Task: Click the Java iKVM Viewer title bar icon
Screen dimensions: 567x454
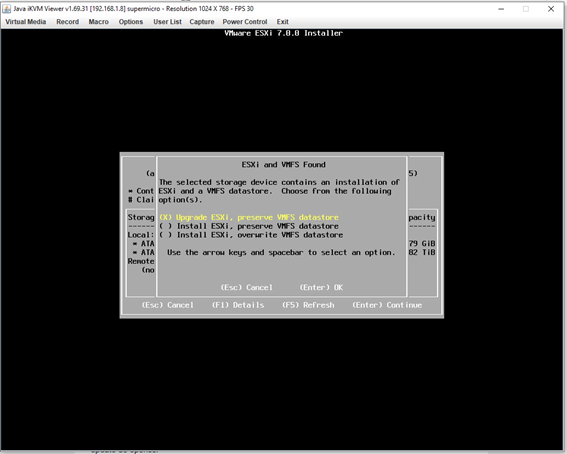Action: [7, 9]
